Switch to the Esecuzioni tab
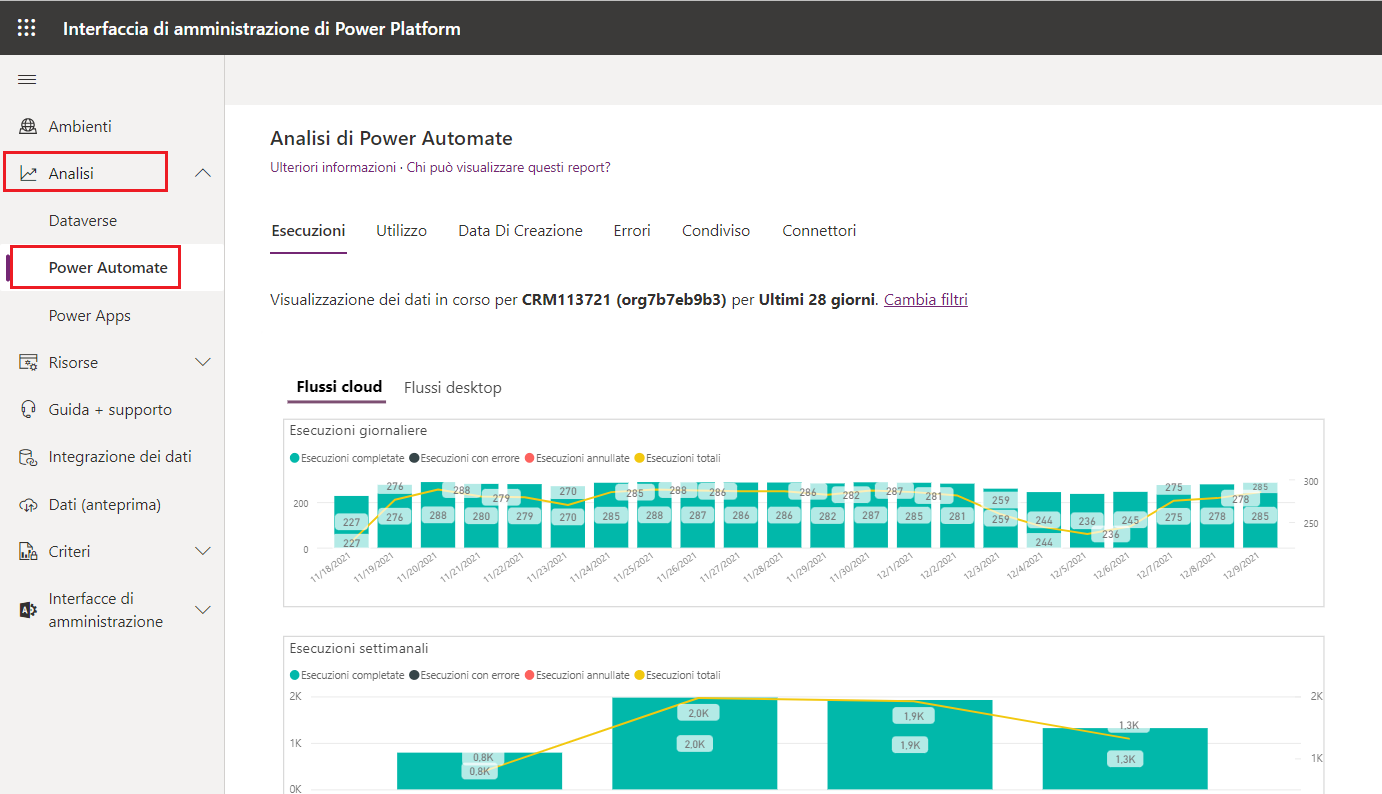Screen dimensions: 1382x794 (x=308, y=231)
